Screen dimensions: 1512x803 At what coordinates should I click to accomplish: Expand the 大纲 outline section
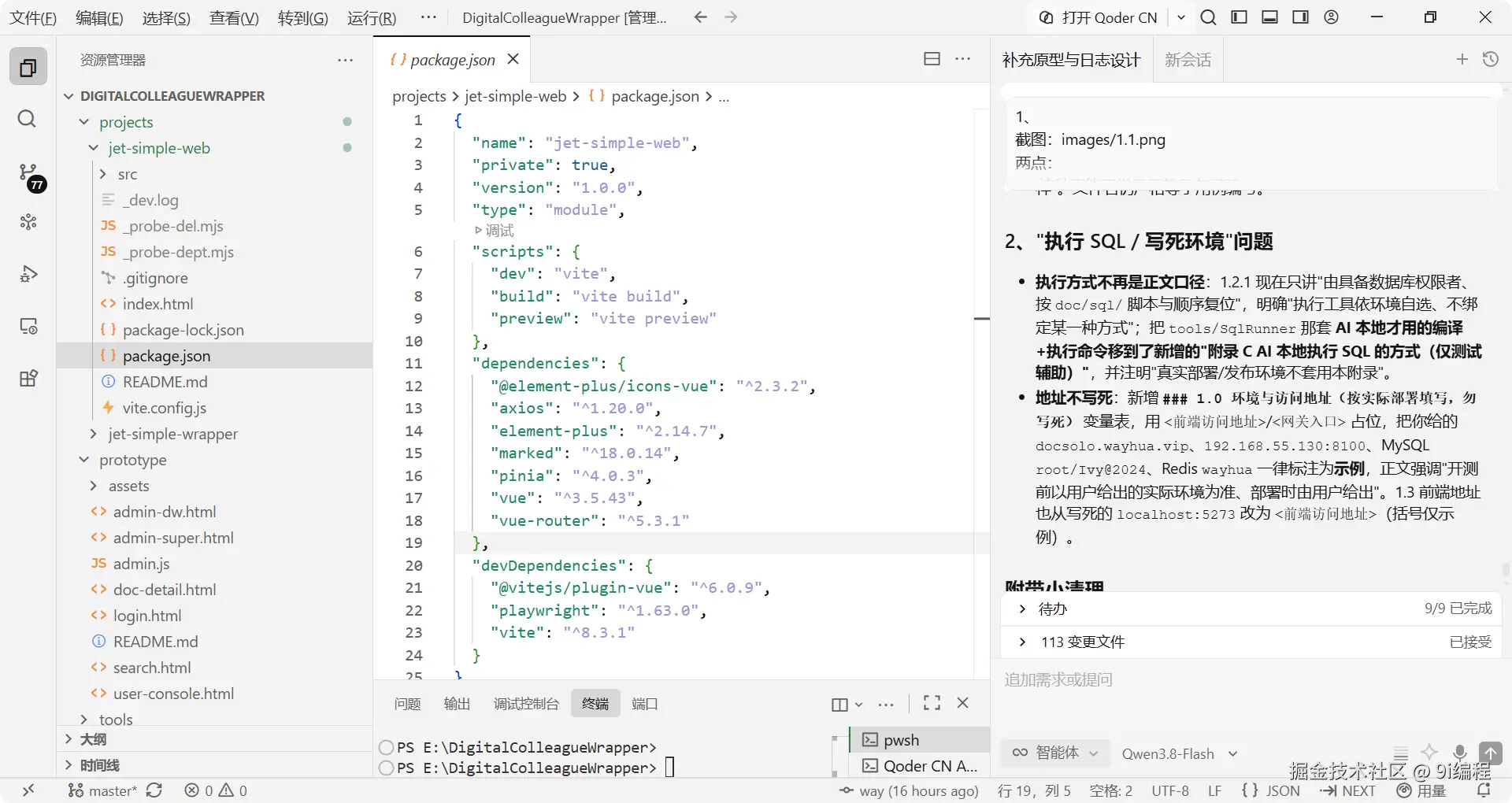click(69, 739)
